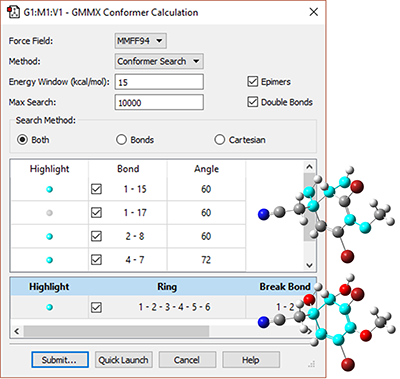
Task: Open the Force Field MMFF94 dropdown
Action: click(x=141, y=41)
